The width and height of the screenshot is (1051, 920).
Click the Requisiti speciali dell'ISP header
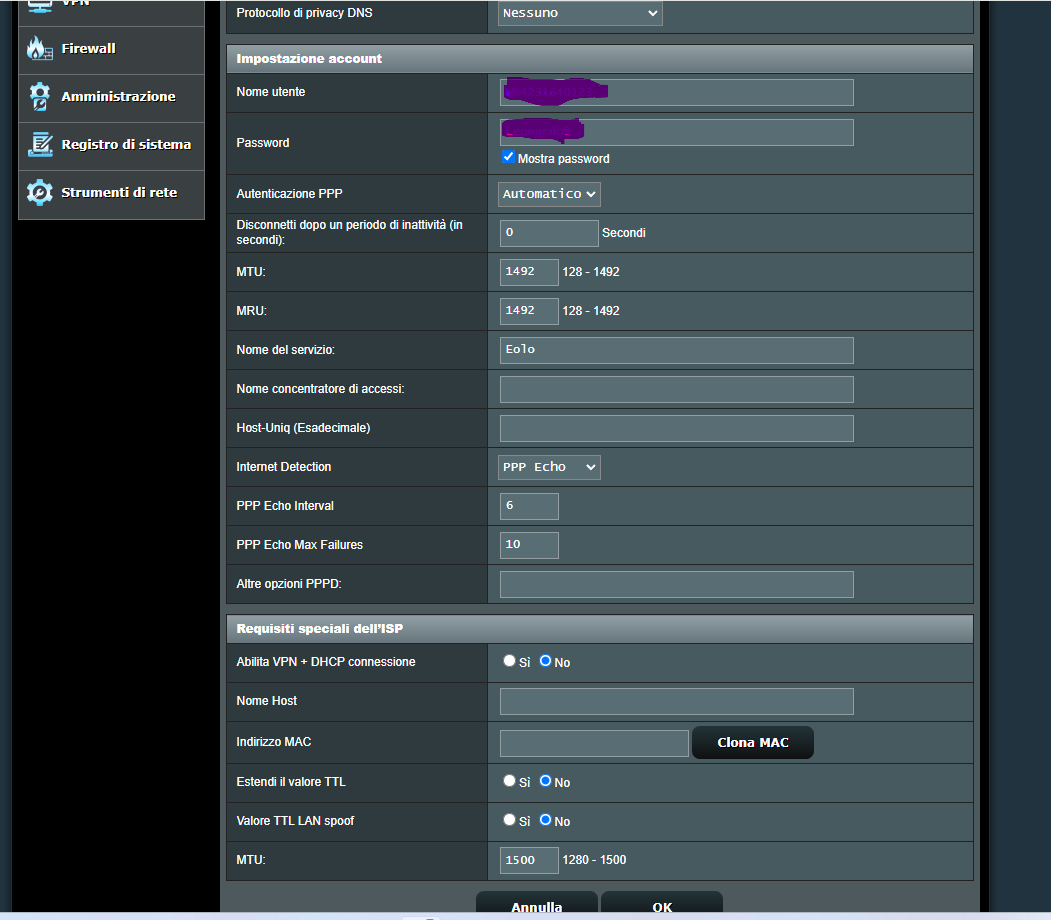599,629
